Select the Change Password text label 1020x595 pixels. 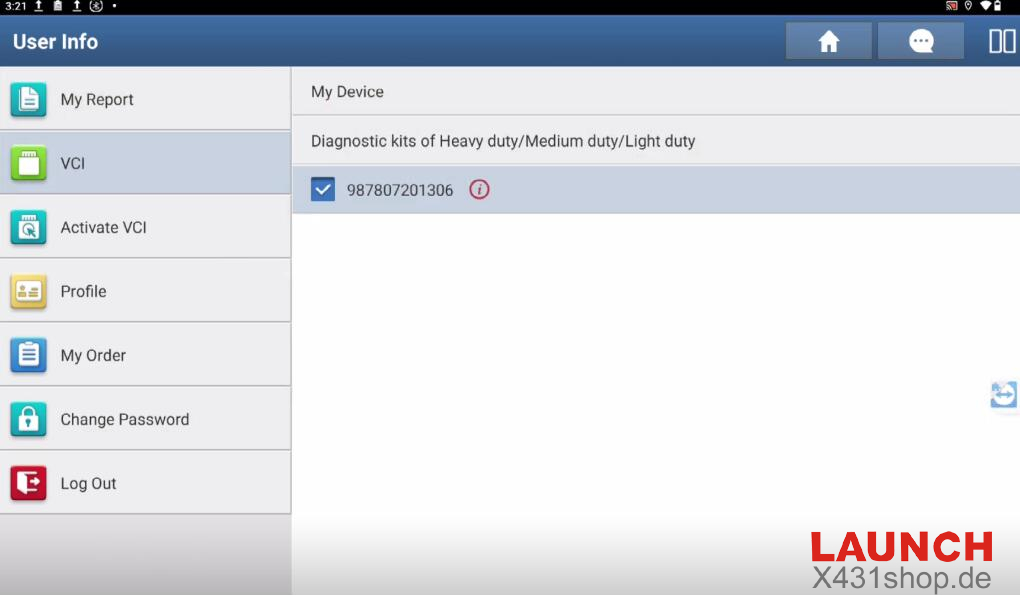(x=124, y=420)
